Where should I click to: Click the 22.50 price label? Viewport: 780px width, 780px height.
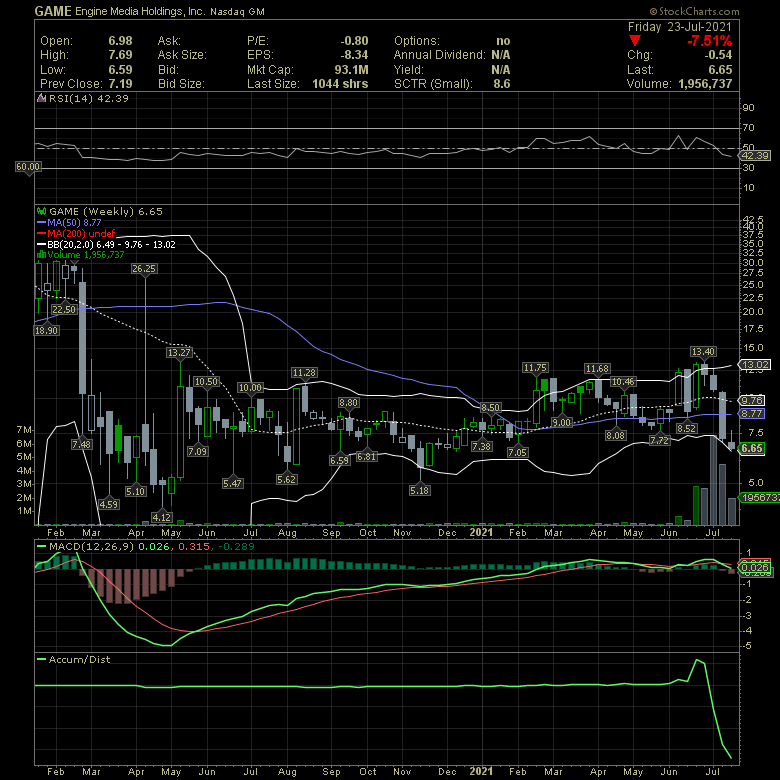pos(64,309)
